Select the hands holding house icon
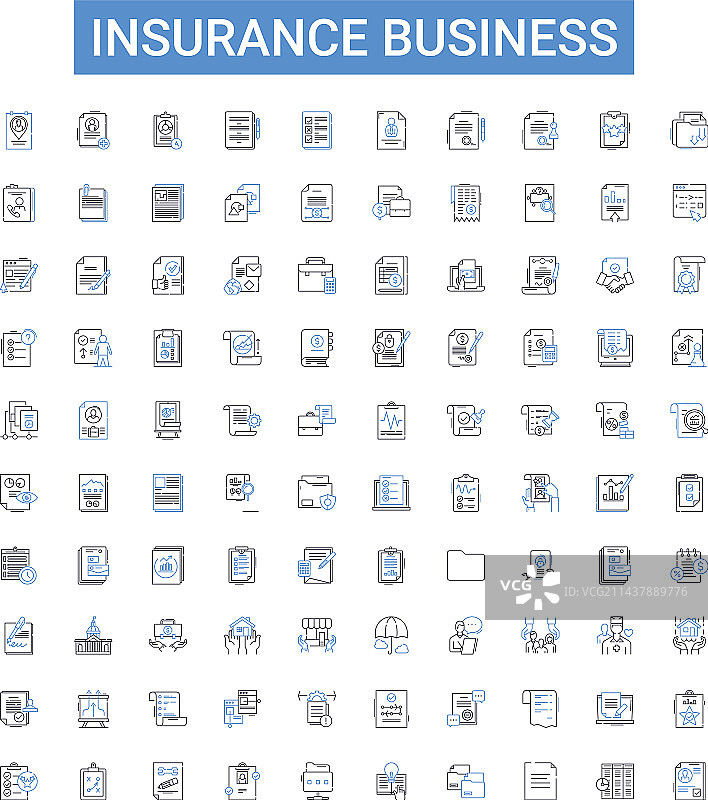The image size is (708, 800). coord(241,635)
